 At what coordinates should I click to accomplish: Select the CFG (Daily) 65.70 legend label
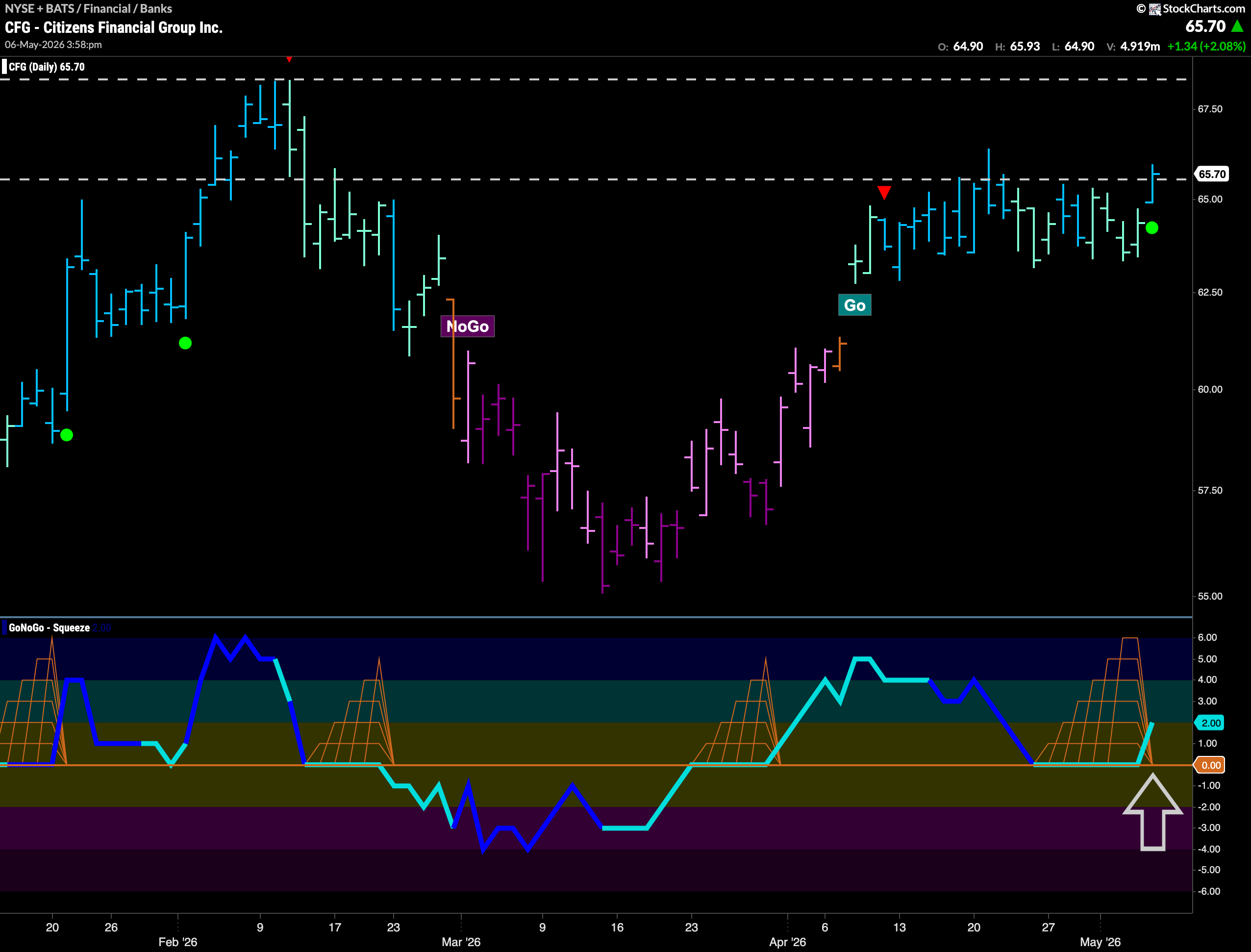(47, 67)
